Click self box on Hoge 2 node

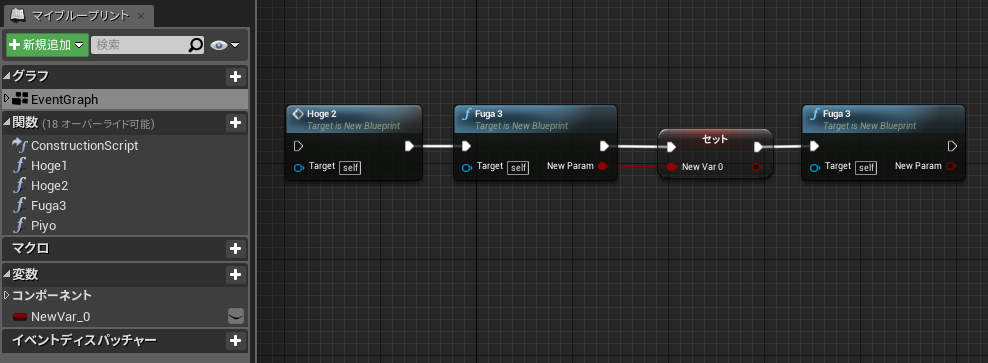point(350,168)
